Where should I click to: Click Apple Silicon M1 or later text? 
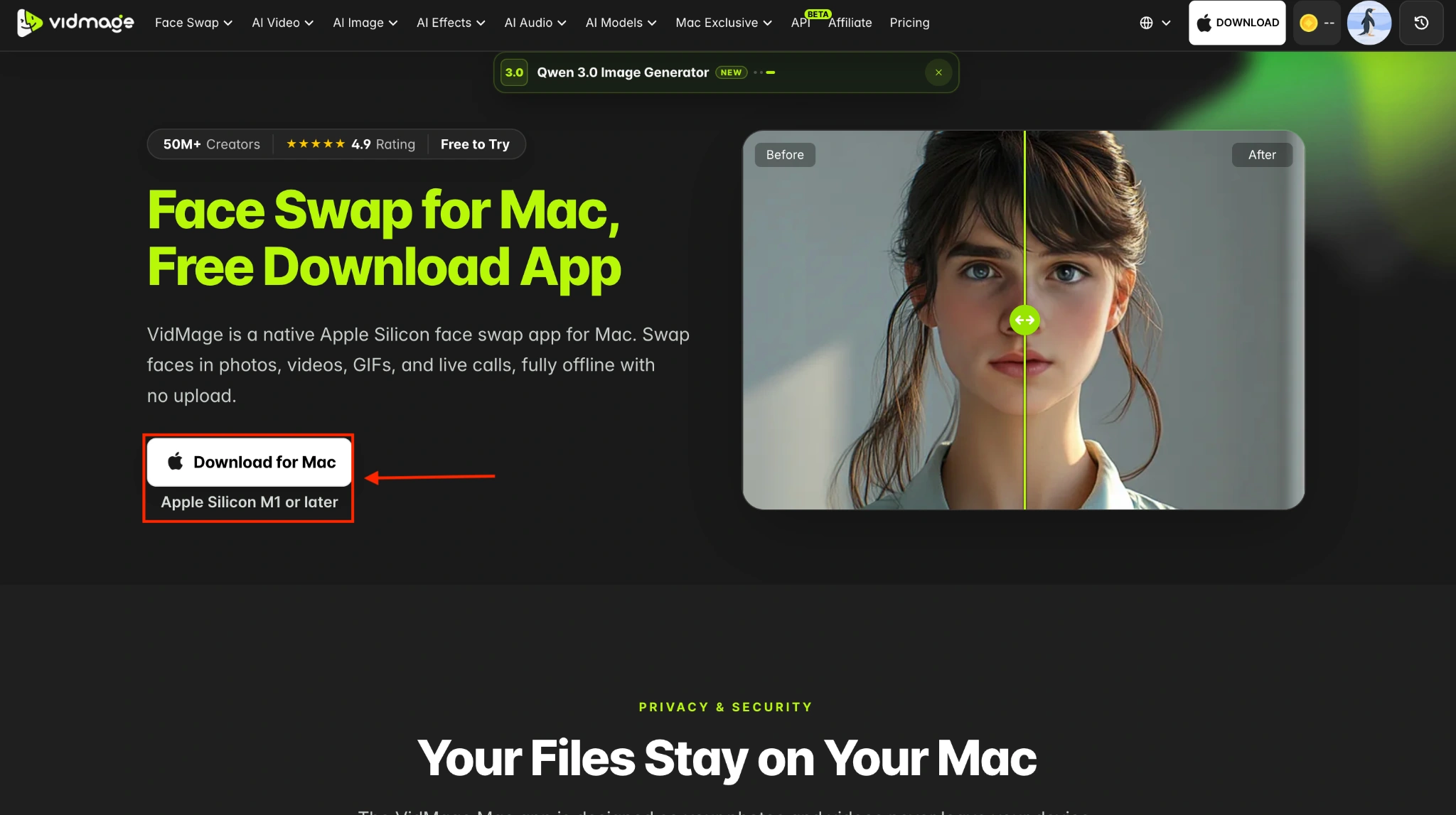pos(250,502)
